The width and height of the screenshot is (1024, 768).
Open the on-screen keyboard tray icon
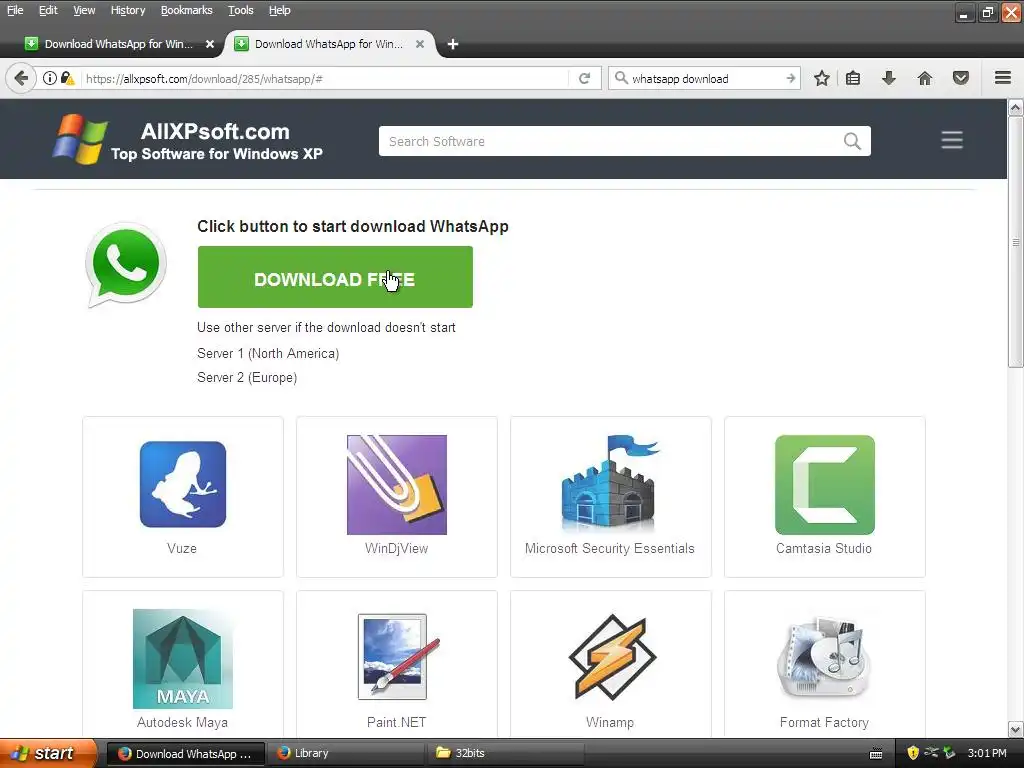coord(876,754)
